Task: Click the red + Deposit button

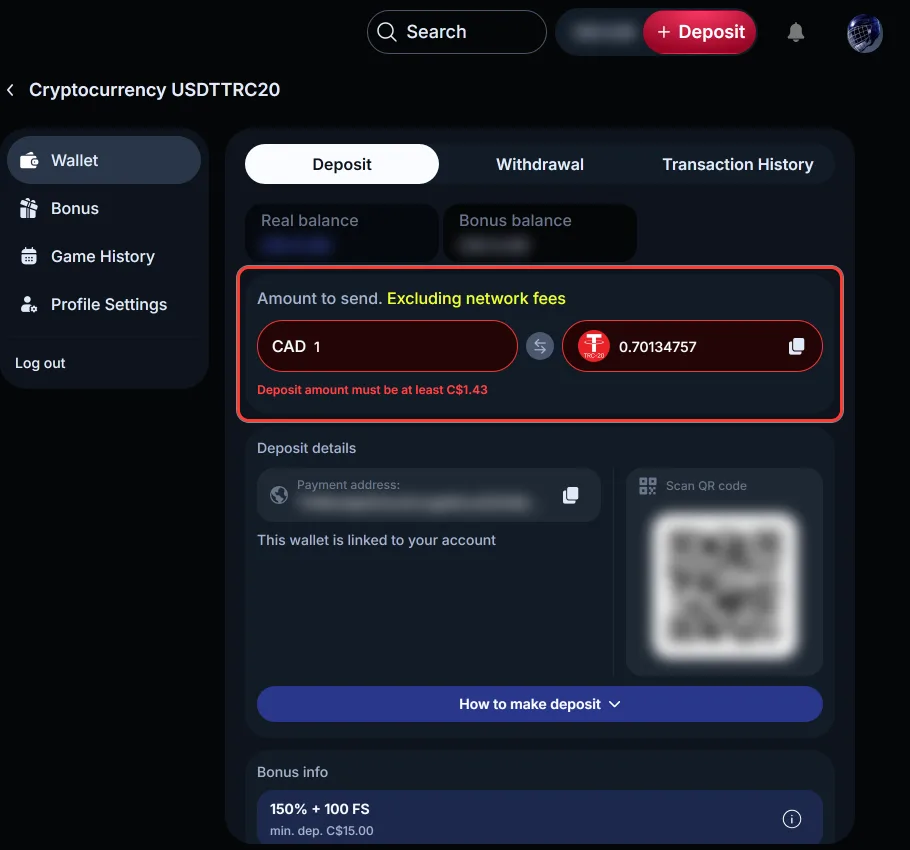Action: coord(700,32)
